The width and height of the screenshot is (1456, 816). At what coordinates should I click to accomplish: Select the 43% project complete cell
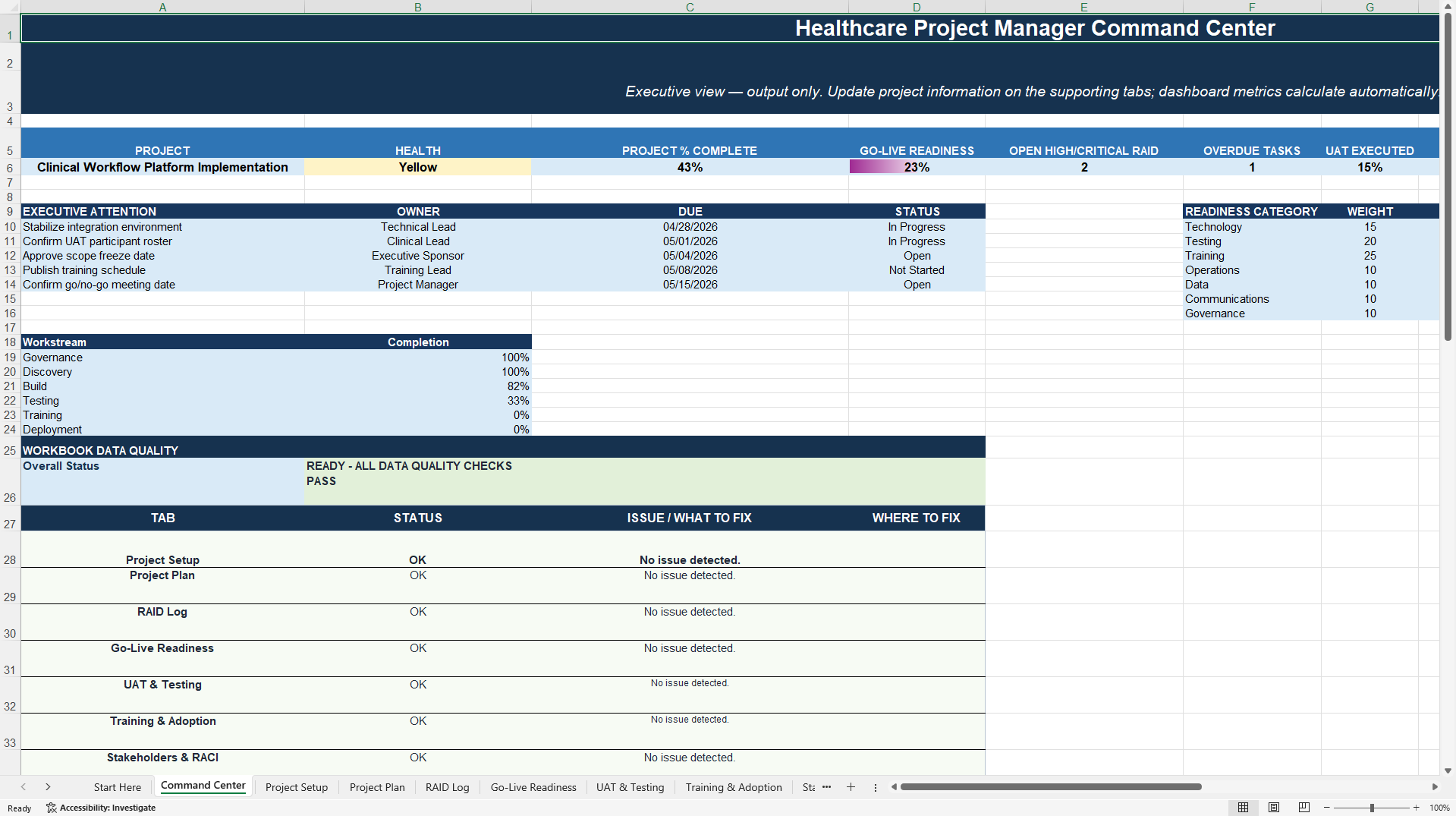point(690,167)
